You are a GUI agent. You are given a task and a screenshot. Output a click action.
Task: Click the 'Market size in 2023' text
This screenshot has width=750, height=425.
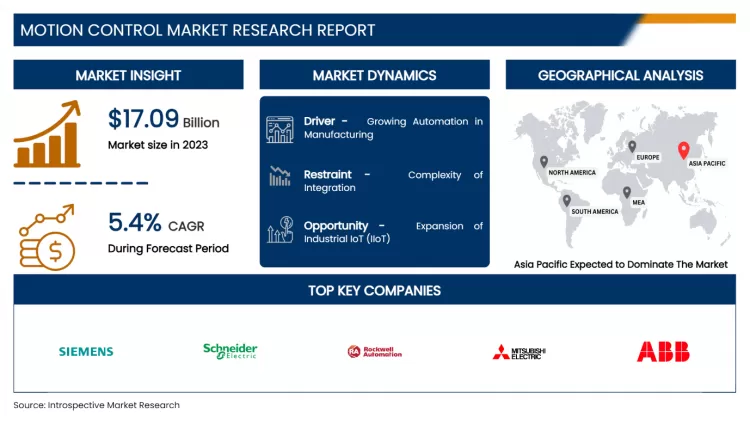[158, 145]
